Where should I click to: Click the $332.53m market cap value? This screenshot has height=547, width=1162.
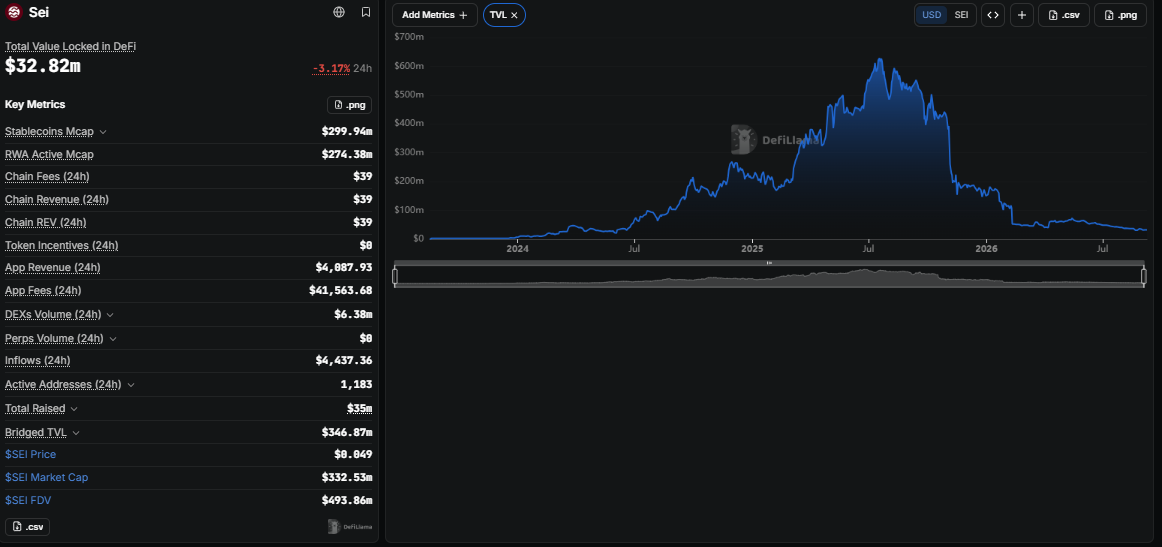click(x=347, y=477)
